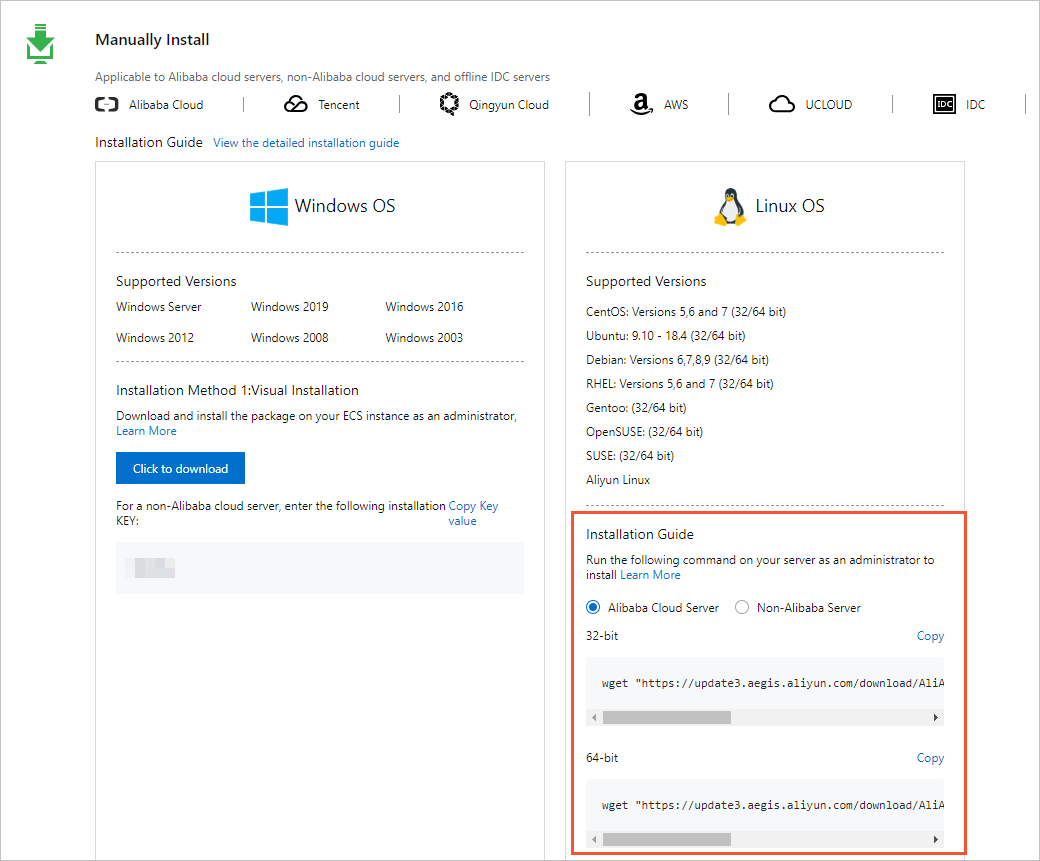Click left arrow of 64-bit command scrollbar
The height and width of the screenshot is (861, 1040).
[594, 840]
